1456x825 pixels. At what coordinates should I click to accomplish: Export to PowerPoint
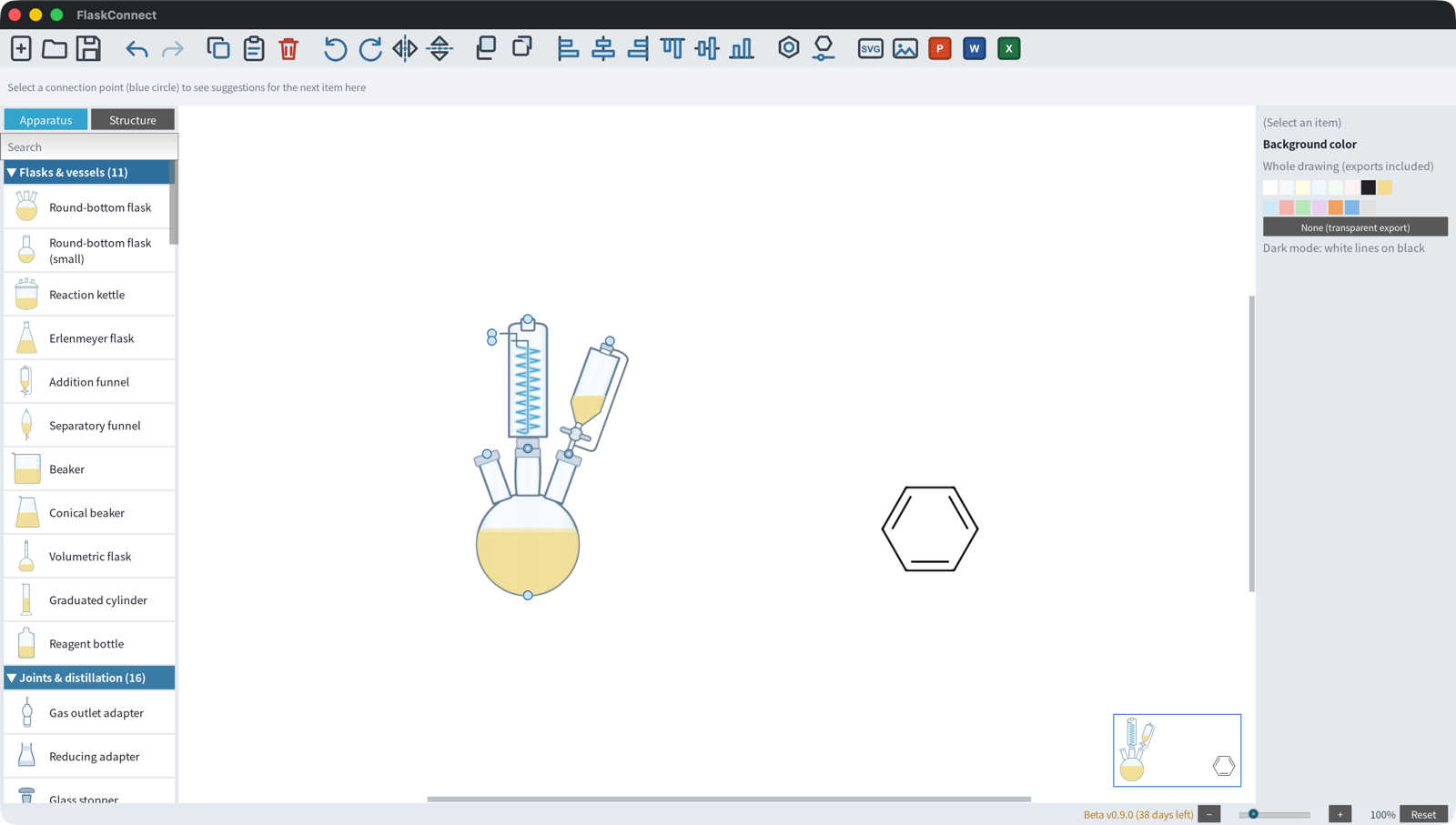(x=940, y=48)
